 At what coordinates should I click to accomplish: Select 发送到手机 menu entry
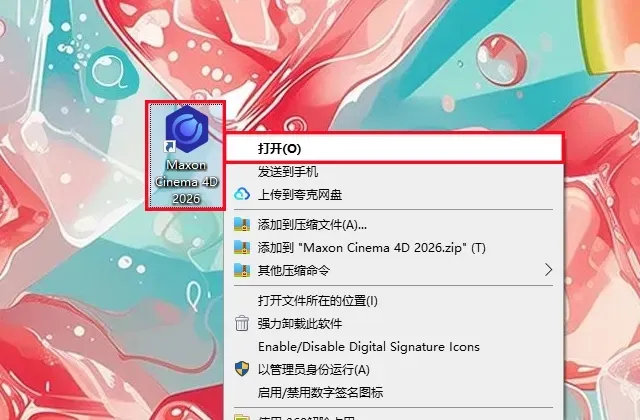(288, 171)
